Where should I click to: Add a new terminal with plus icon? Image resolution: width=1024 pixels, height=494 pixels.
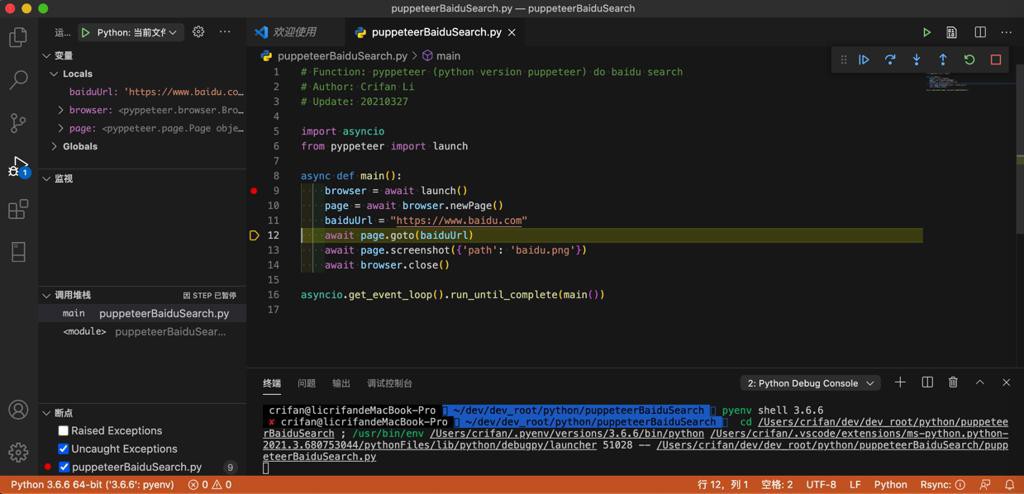pos(900,383)
